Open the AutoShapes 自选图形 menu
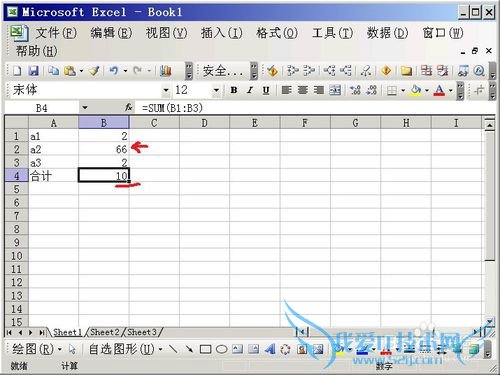The width and height of the screenshot is (500, 375). [x=125, y=349]
